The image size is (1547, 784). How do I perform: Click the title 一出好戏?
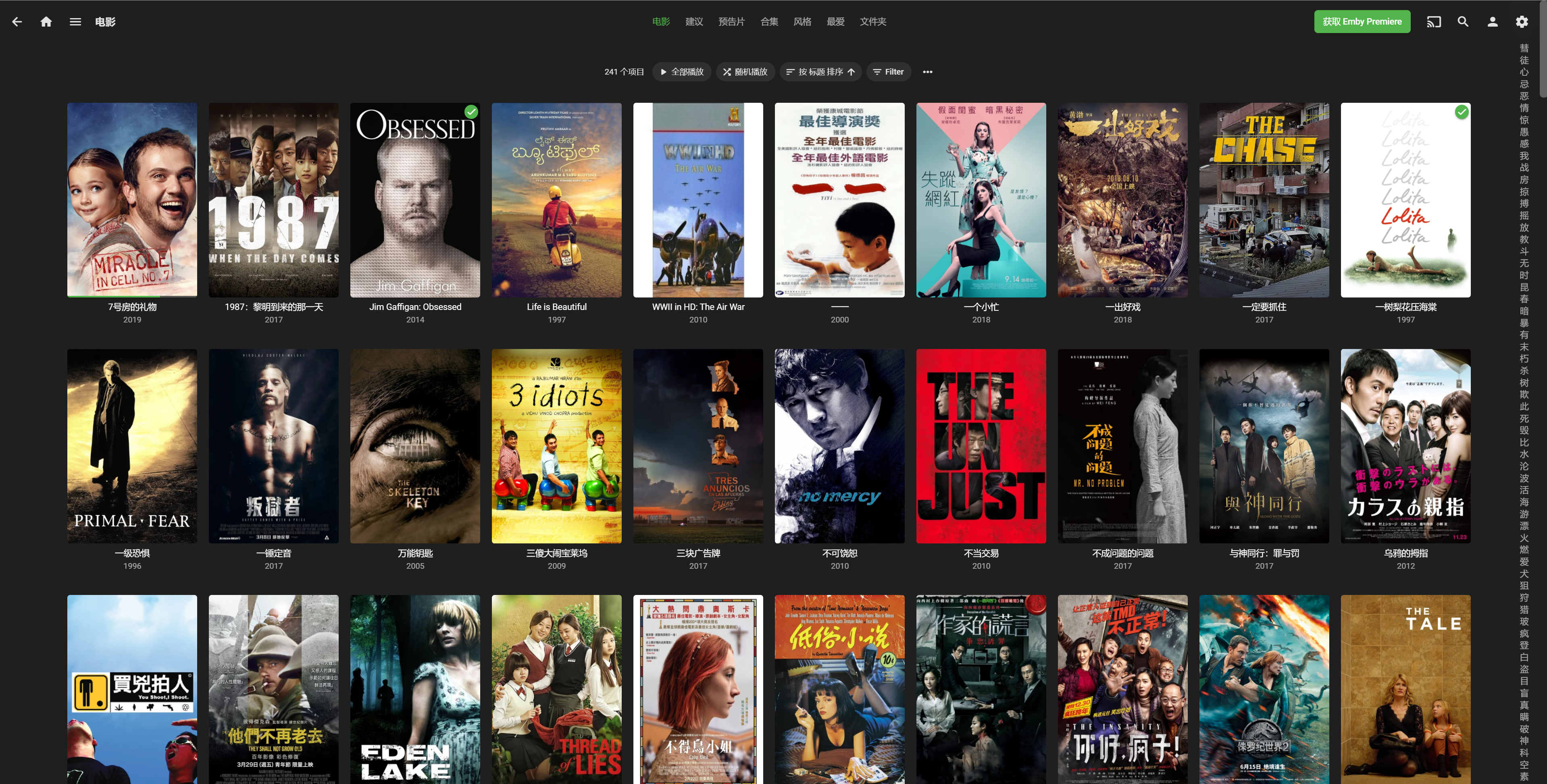coord(1123,307)
